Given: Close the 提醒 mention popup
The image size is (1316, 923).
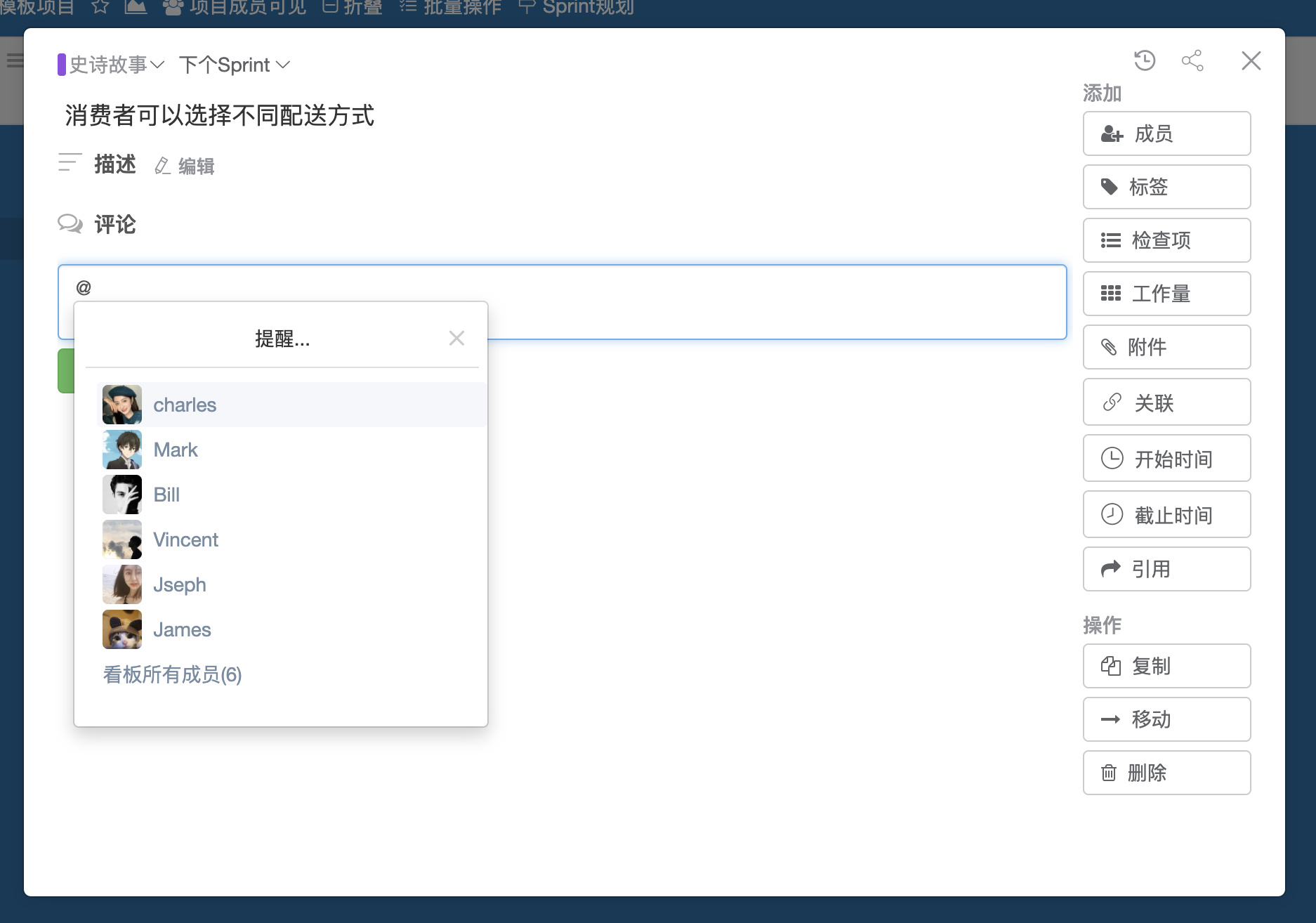Looking at the screenshot, I should tap(456, 339).
